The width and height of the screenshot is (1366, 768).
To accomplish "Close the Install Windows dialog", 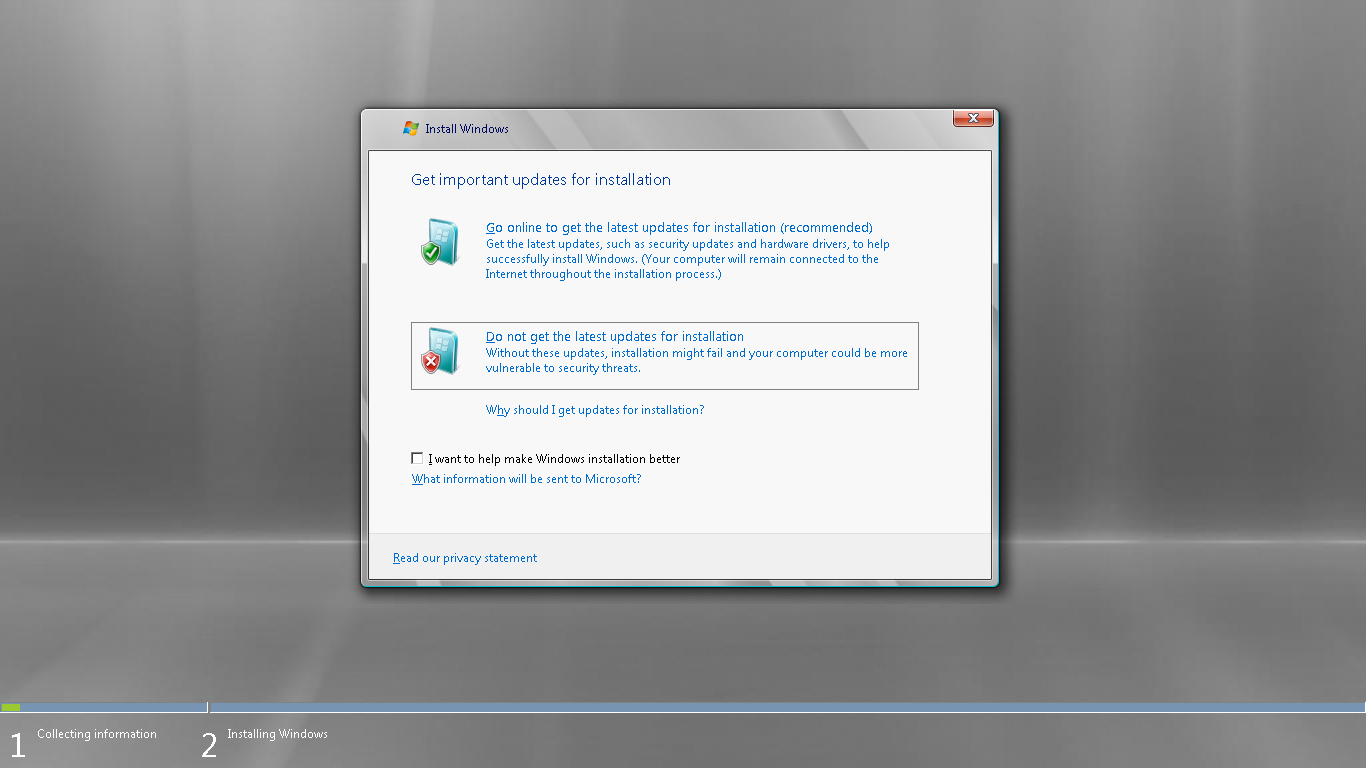I will tap(973, 119).
